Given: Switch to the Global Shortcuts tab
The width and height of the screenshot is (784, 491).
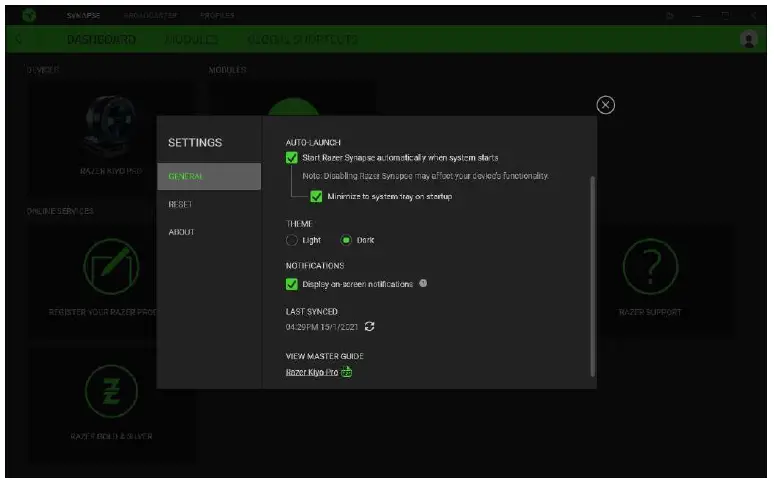Looking at the screenshot, I should coord(302,40).
